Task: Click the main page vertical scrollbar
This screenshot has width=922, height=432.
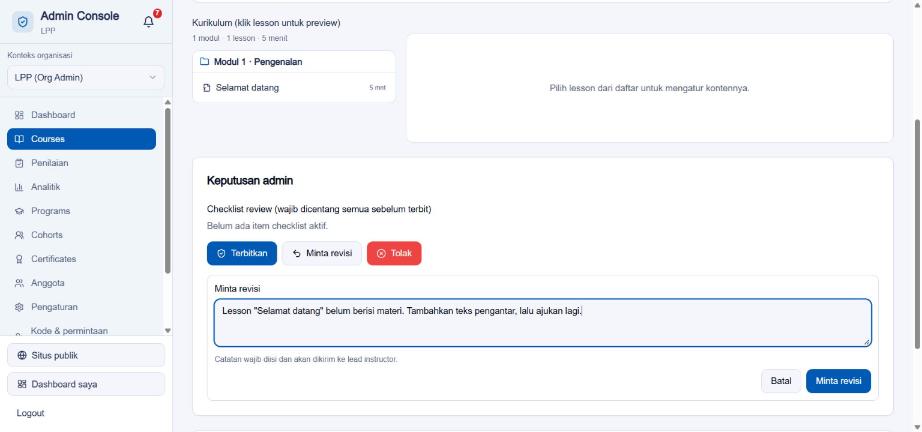Action: [918, 234]
